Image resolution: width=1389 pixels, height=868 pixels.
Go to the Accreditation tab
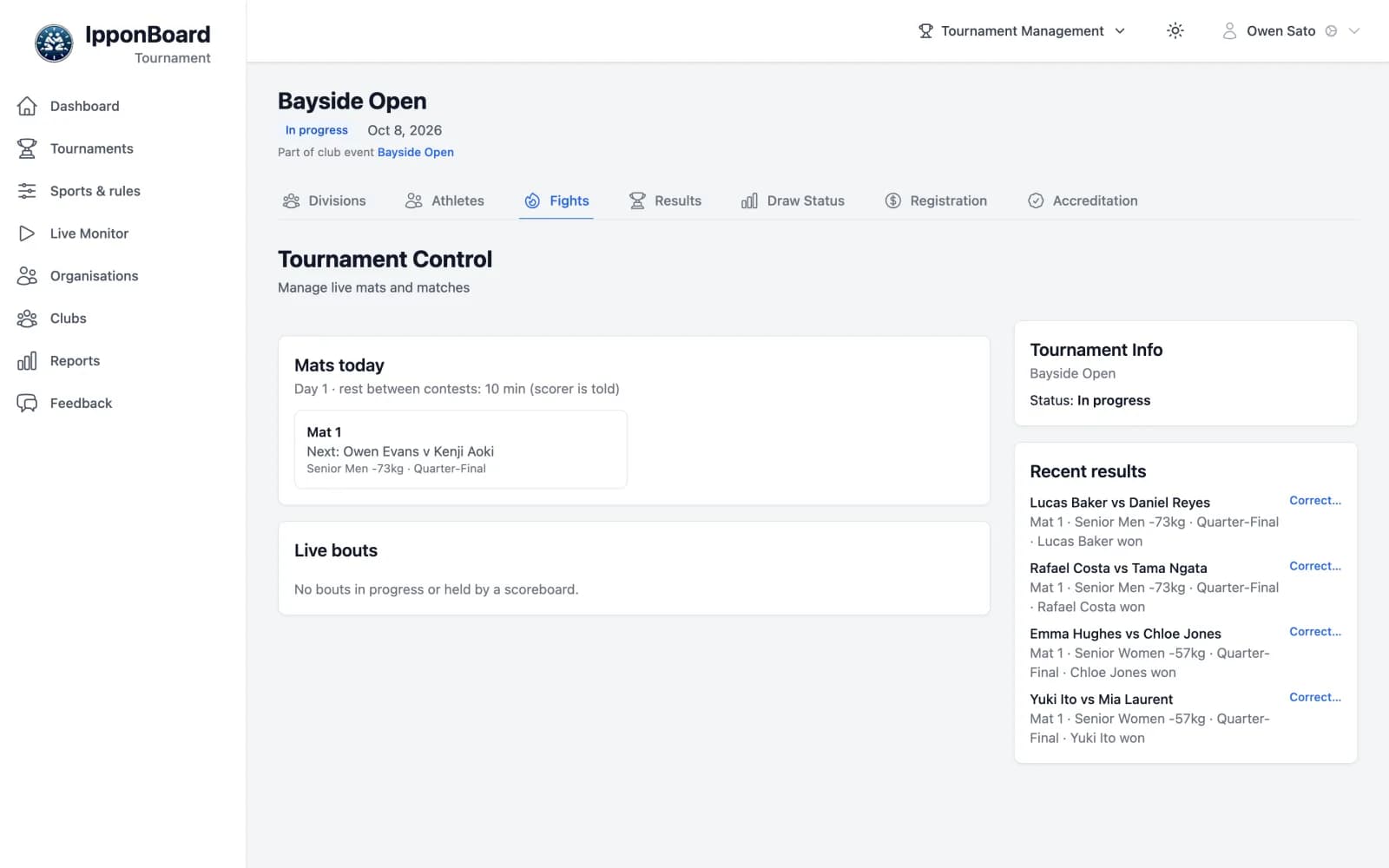point(1083,201)
